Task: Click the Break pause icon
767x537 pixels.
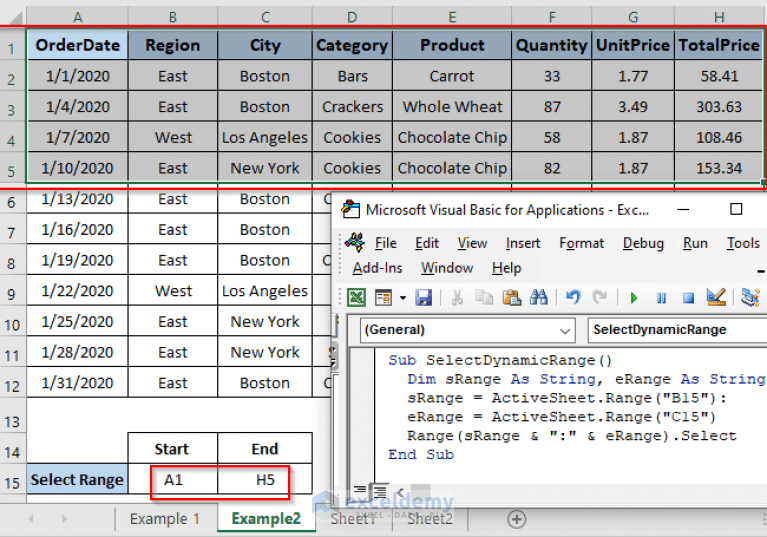Action: coord(661,297)
